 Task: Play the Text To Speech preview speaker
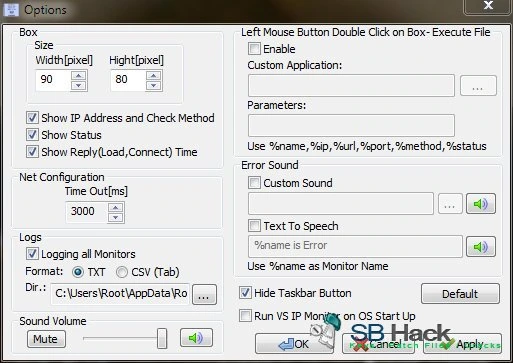point(481,247)
